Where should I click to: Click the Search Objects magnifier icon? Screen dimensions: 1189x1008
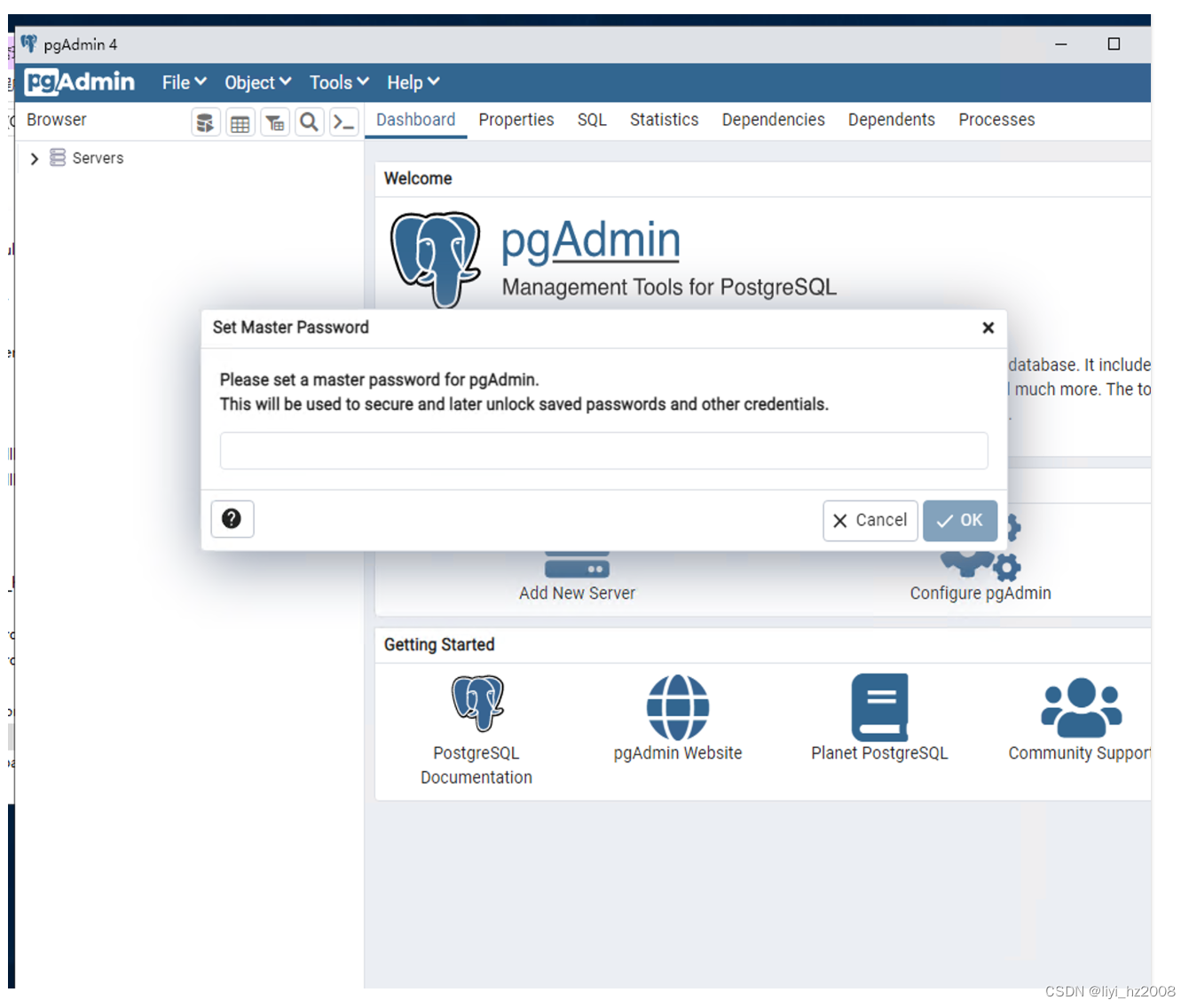click(309, 122)
